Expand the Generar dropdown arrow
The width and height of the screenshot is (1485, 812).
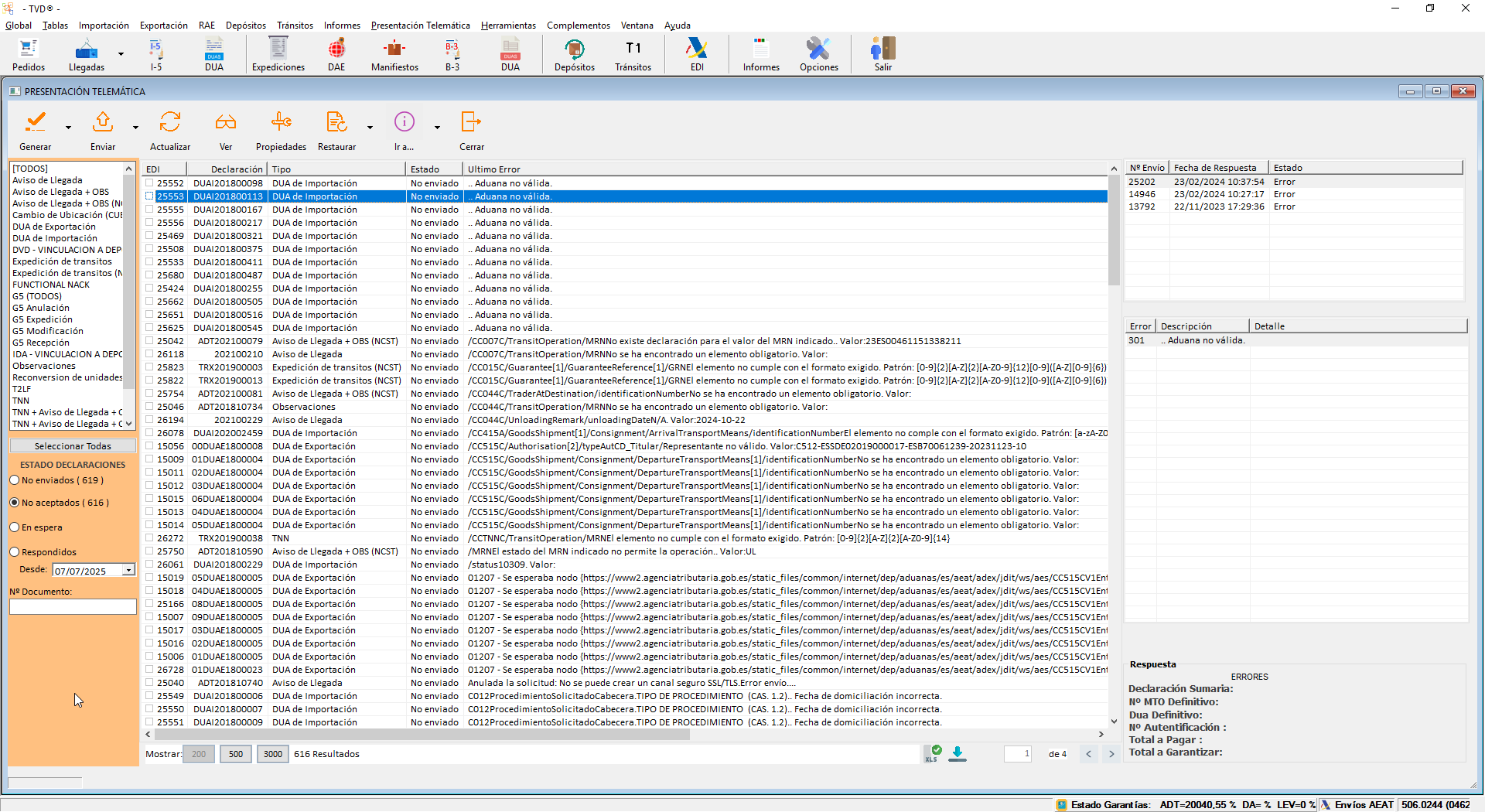point(68,128)
